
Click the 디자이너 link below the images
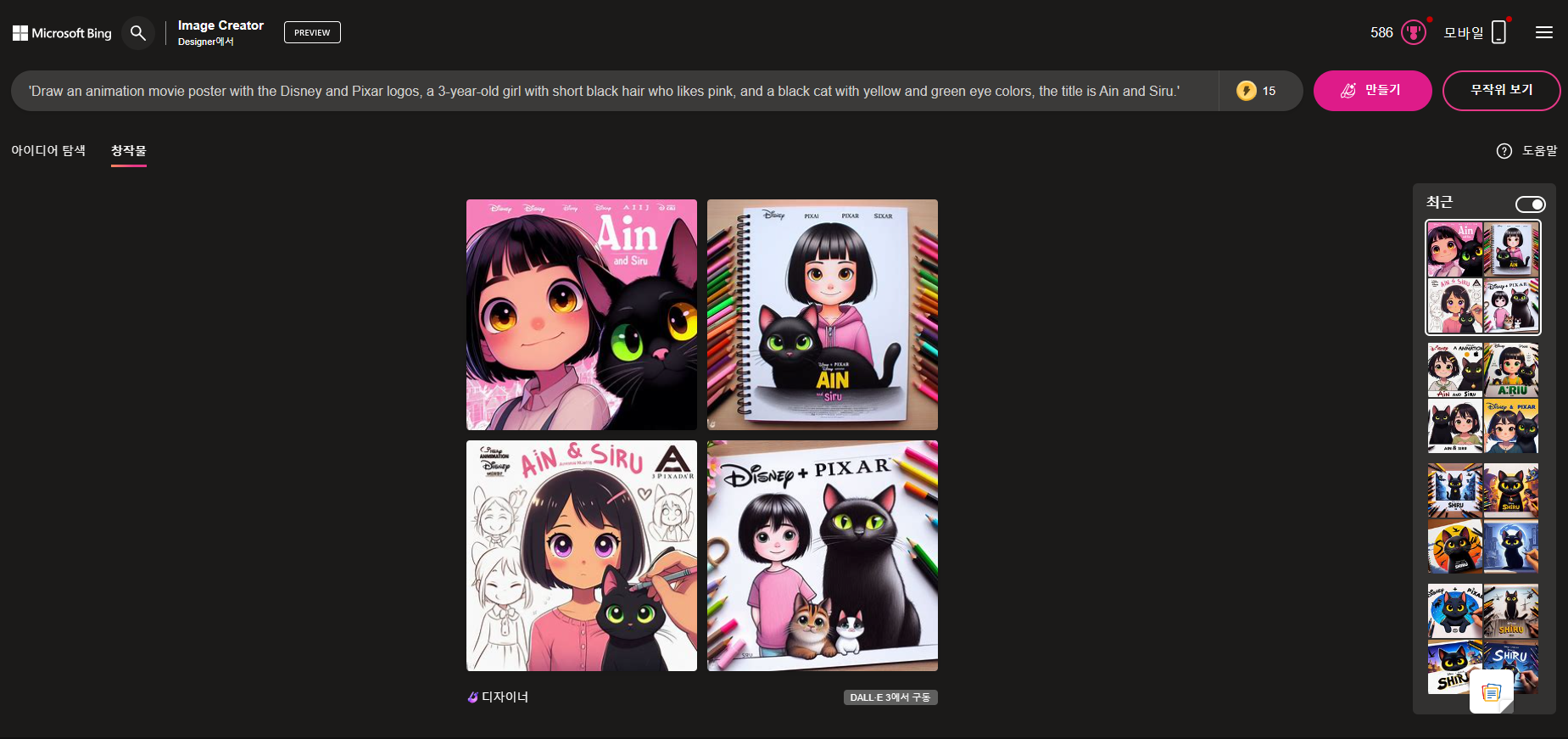(505, 697)
